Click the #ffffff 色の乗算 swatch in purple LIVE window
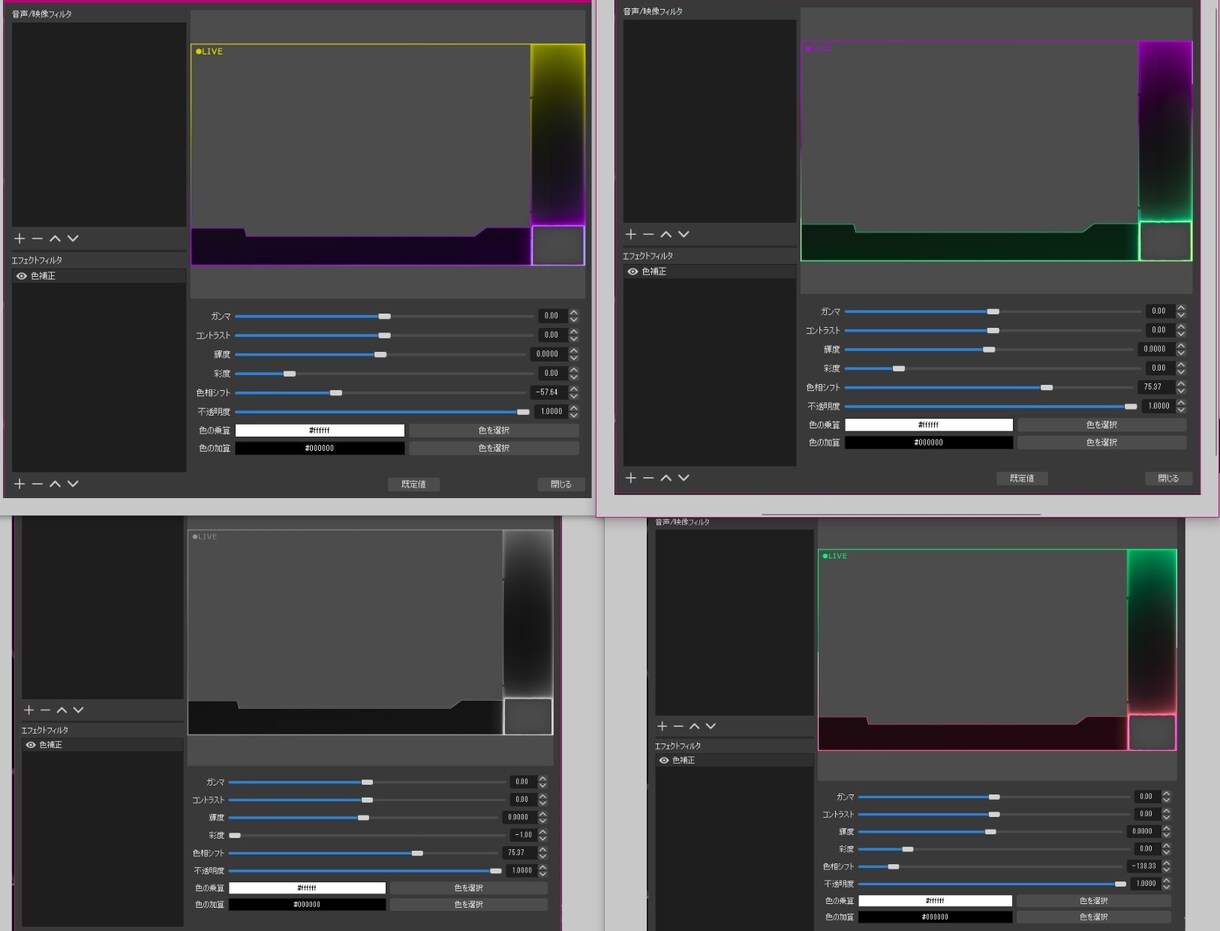 point(929,425)
